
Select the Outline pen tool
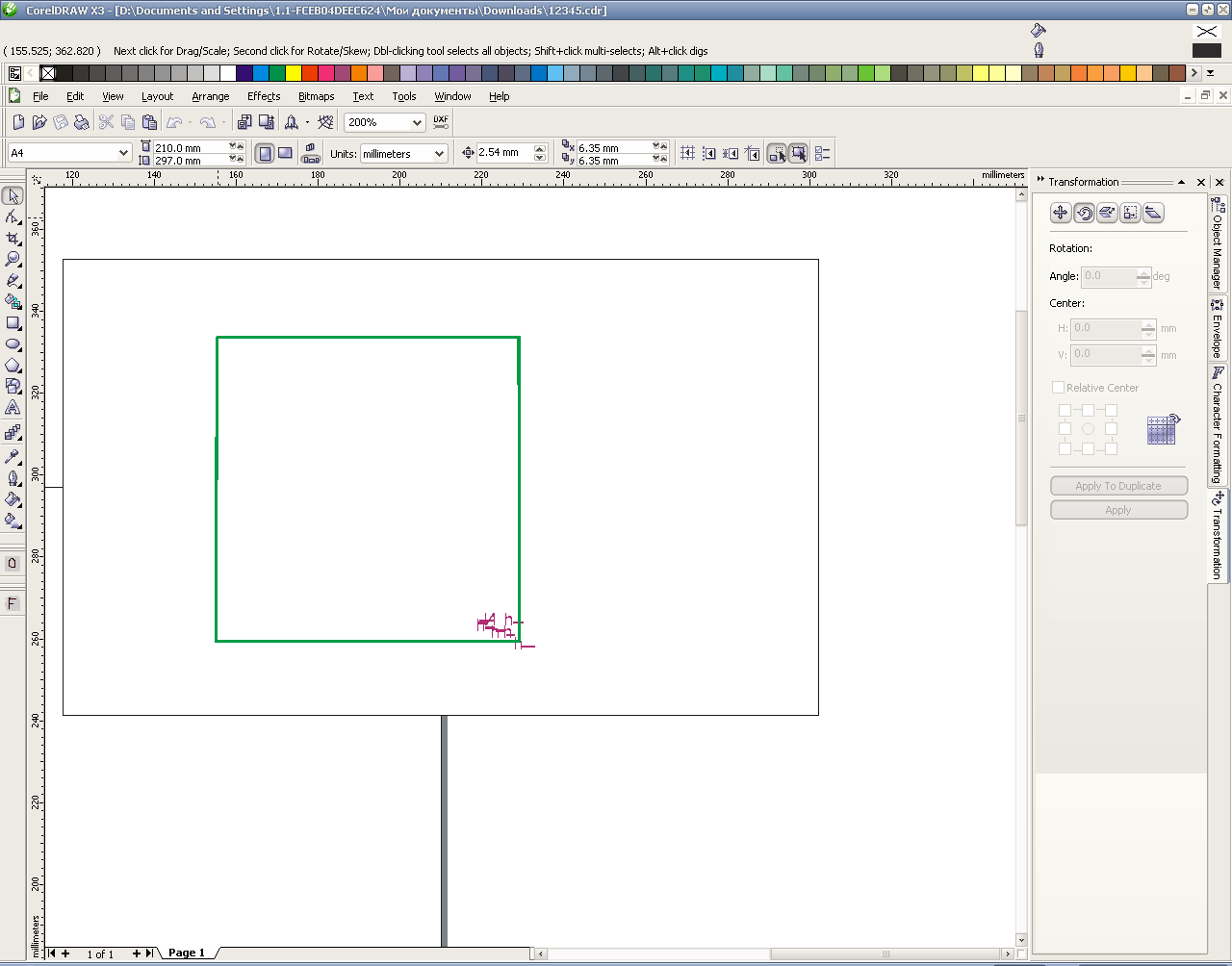coord(13,477)
